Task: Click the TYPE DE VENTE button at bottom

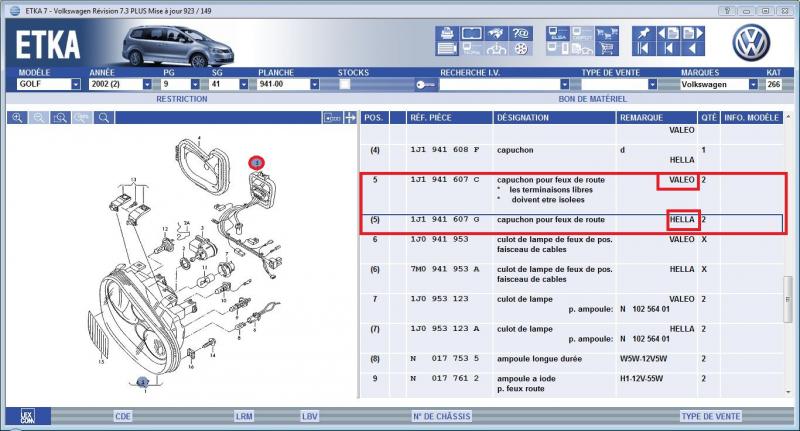Action: pos(711,416)
